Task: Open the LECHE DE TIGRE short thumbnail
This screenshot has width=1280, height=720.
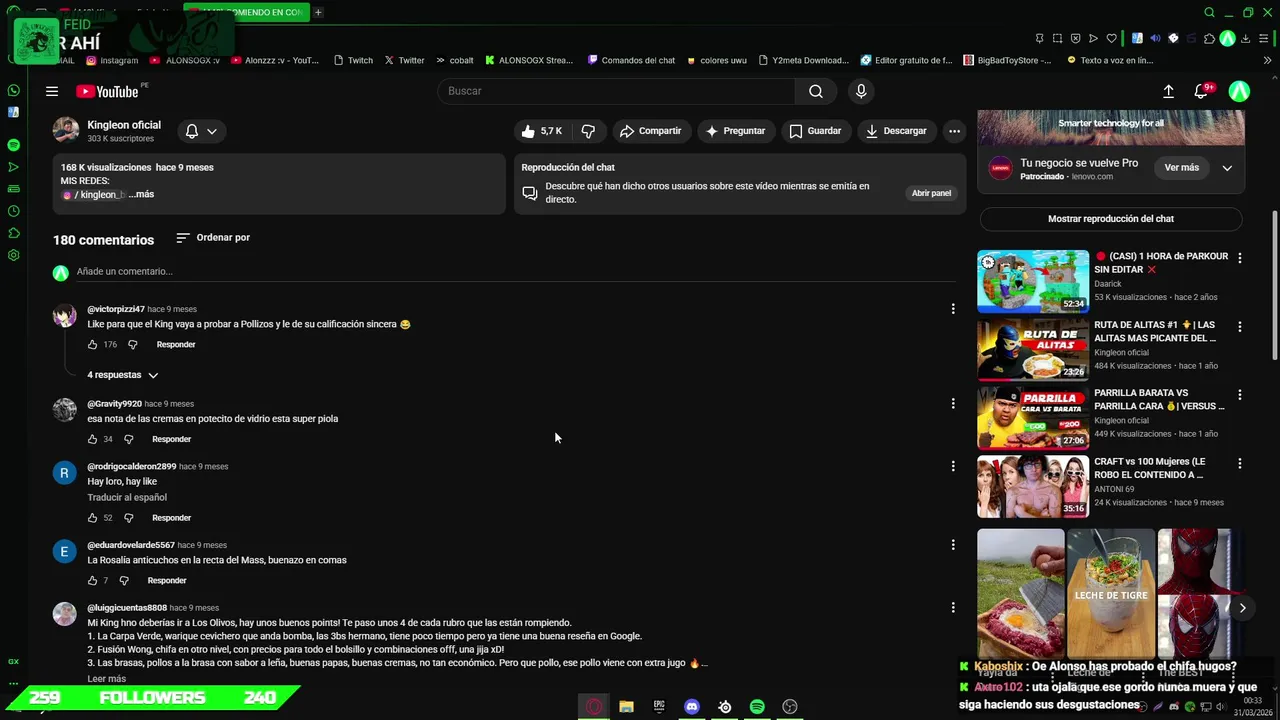Action: (x=1111, y=594)
